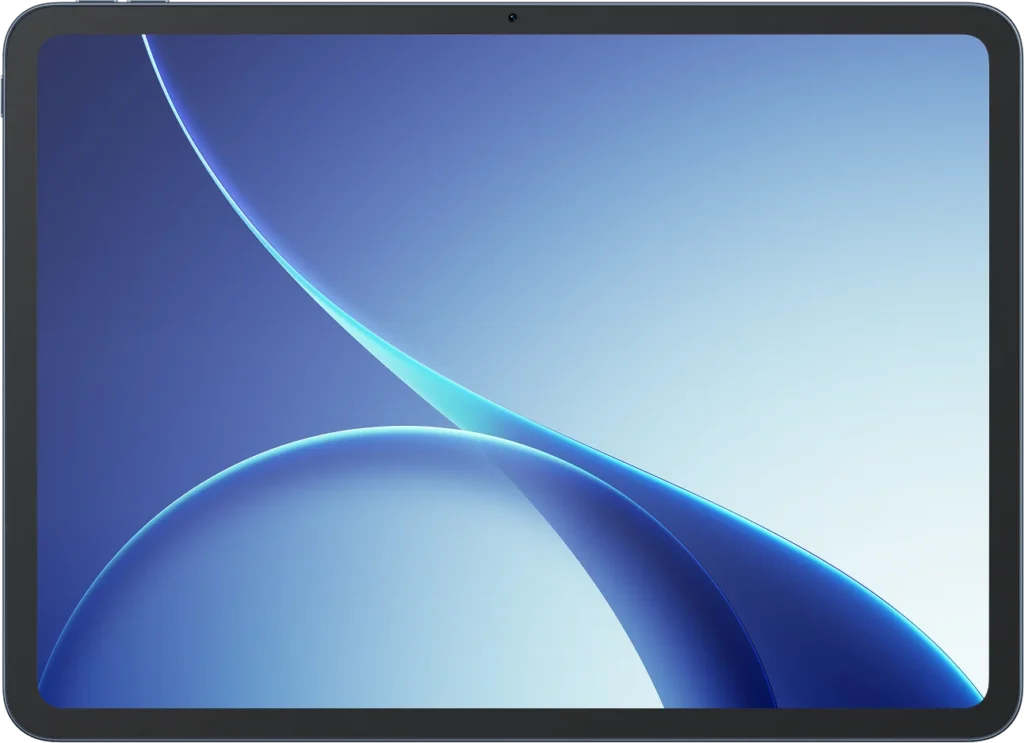Viewport: 1024px width, 743px height.
Task: Tap the black bezel on the right of the screen
Action: [1004, 372]
